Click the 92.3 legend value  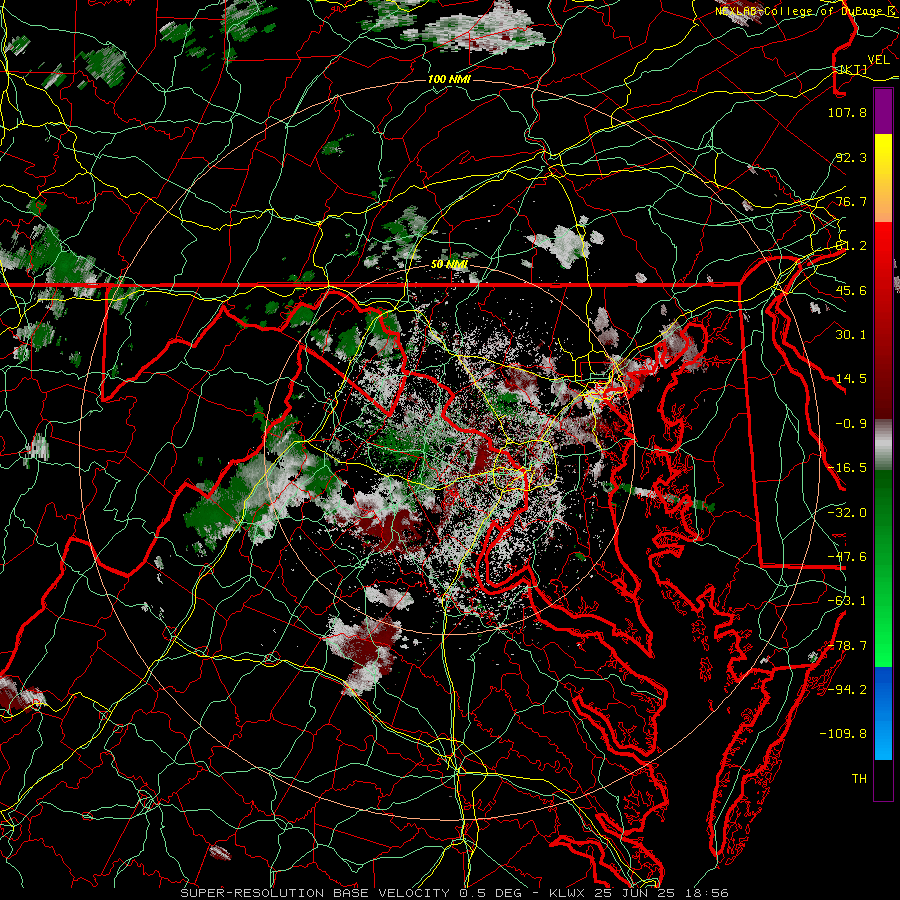point(851,157)
